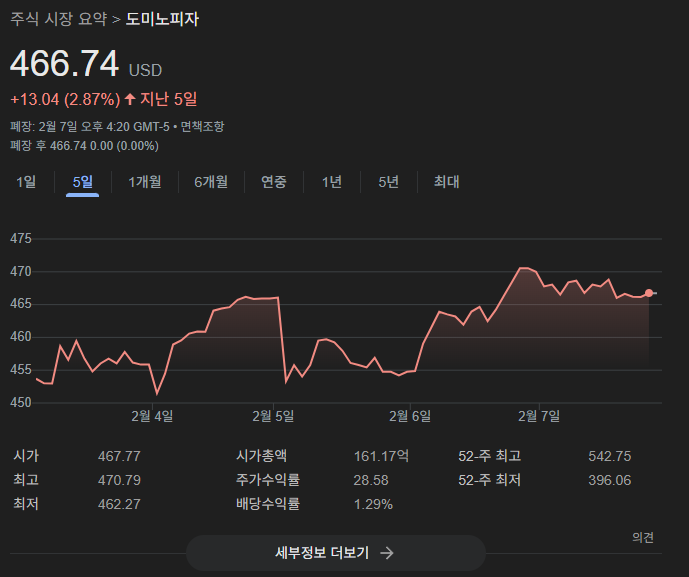Screen dimensions: 689x577
Task: Click the 폐장 후 466.74 after-hours text
Action: (84, 146)
